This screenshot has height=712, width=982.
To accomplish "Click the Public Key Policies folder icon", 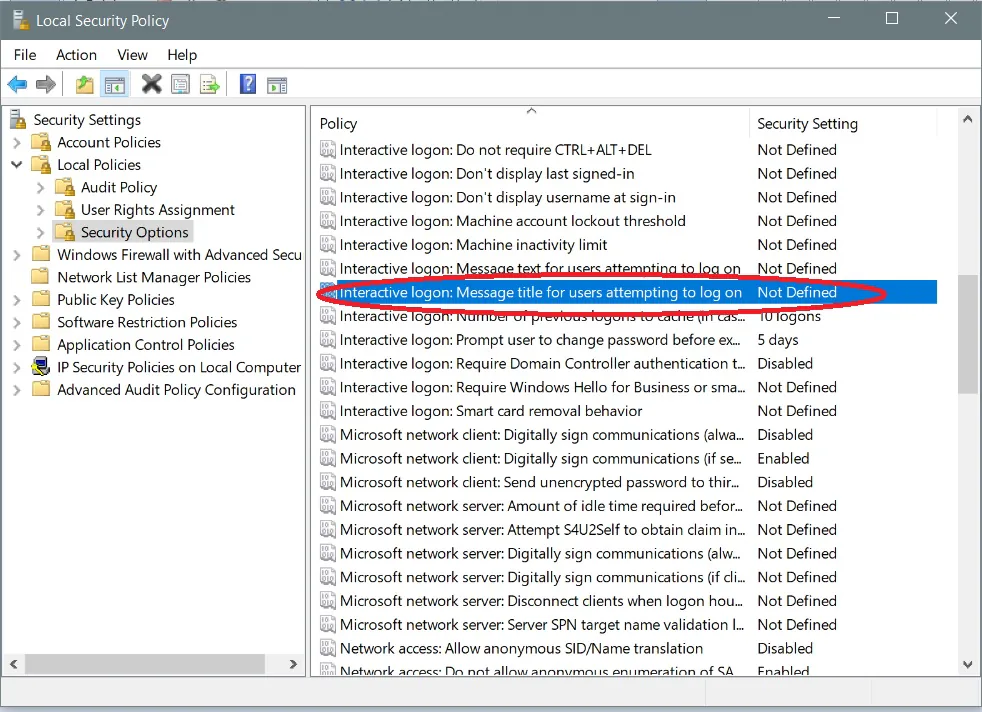I will [x=41, y=299].
